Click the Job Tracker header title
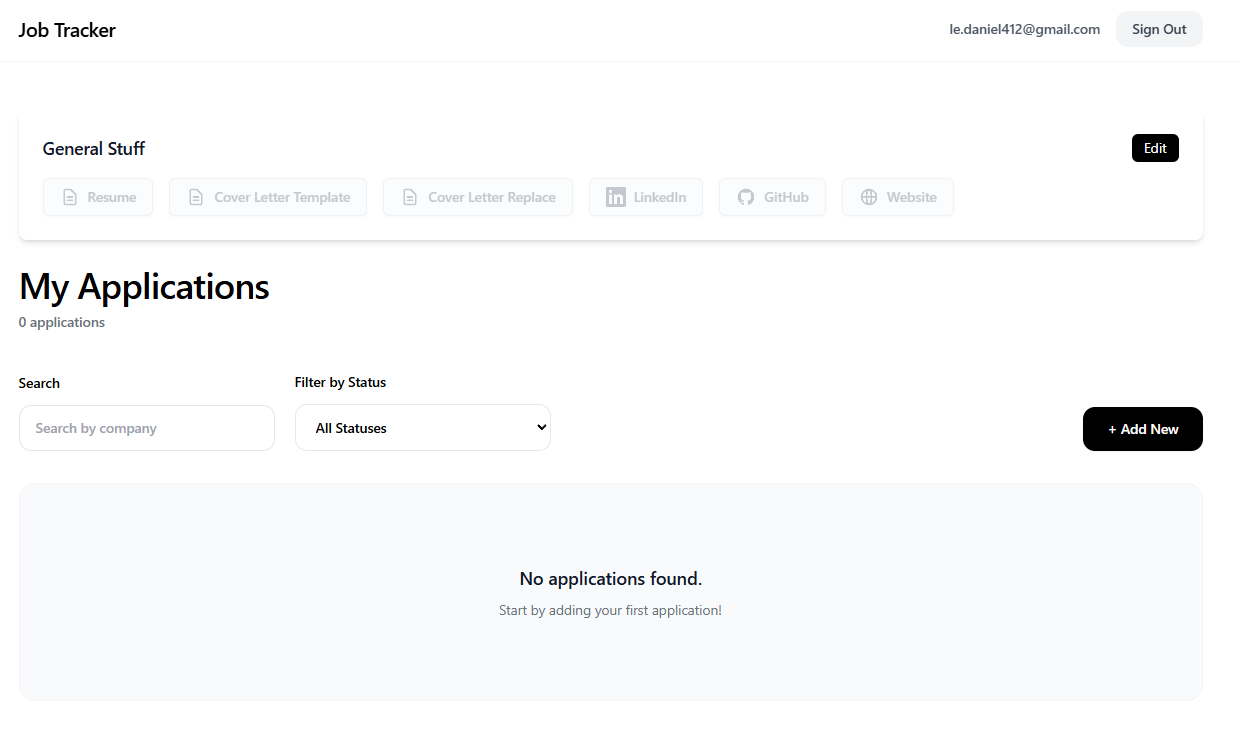 coord(67,30)
